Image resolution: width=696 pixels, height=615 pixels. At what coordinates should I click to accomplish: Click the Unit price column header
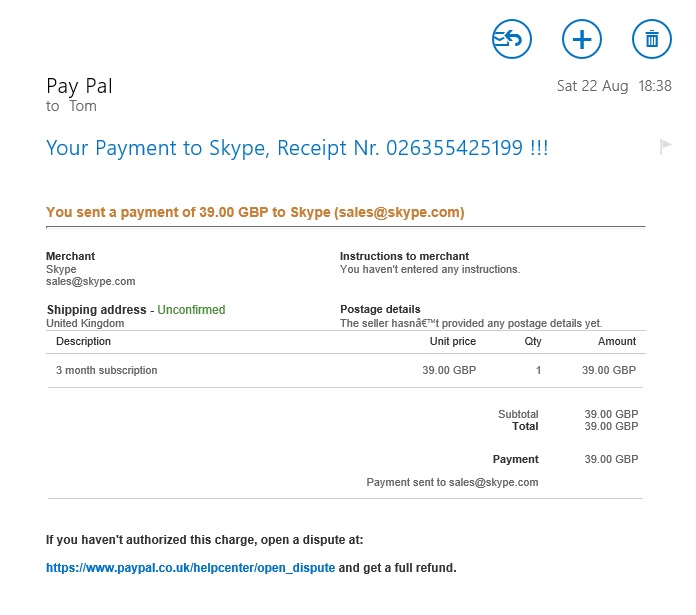coord(453,341)
